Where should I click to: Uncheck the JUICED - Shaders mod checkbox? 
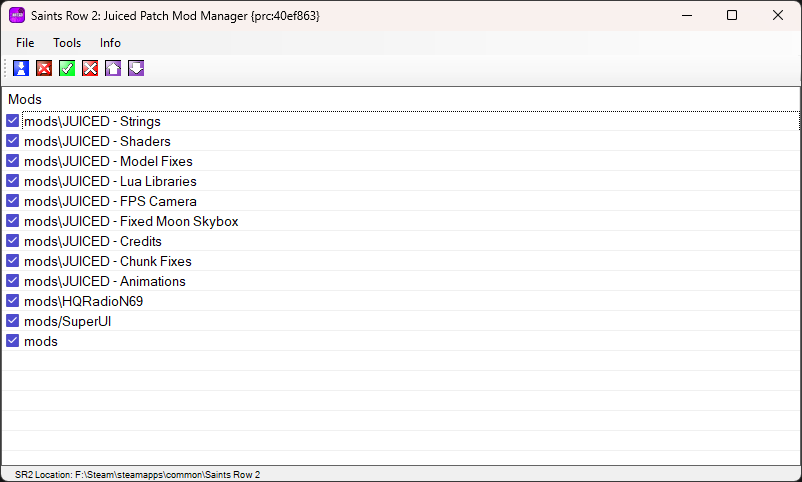point(13,141)
